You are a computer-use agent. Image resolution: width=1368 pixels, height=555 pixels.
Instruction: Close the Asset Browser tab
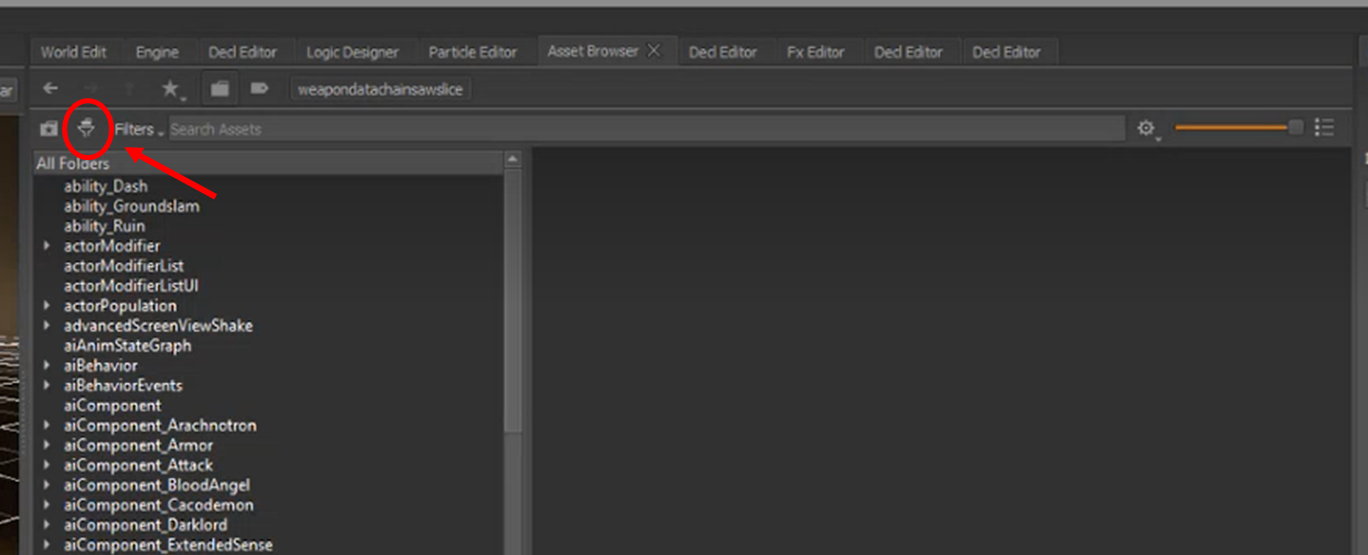tap(654, 51)
